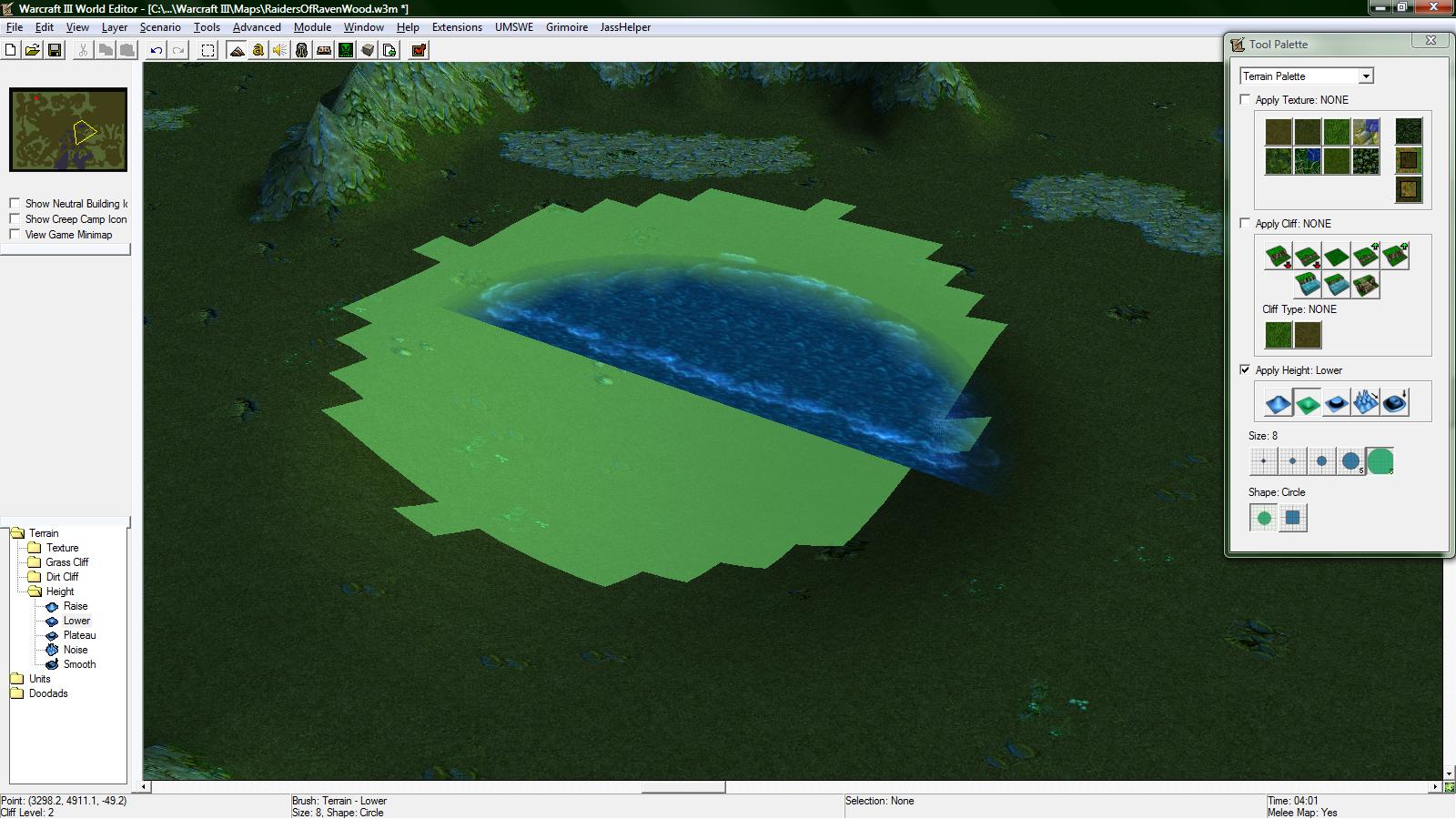
Task: Choose the deep water cliff tool
Action: pos(1307,286)
